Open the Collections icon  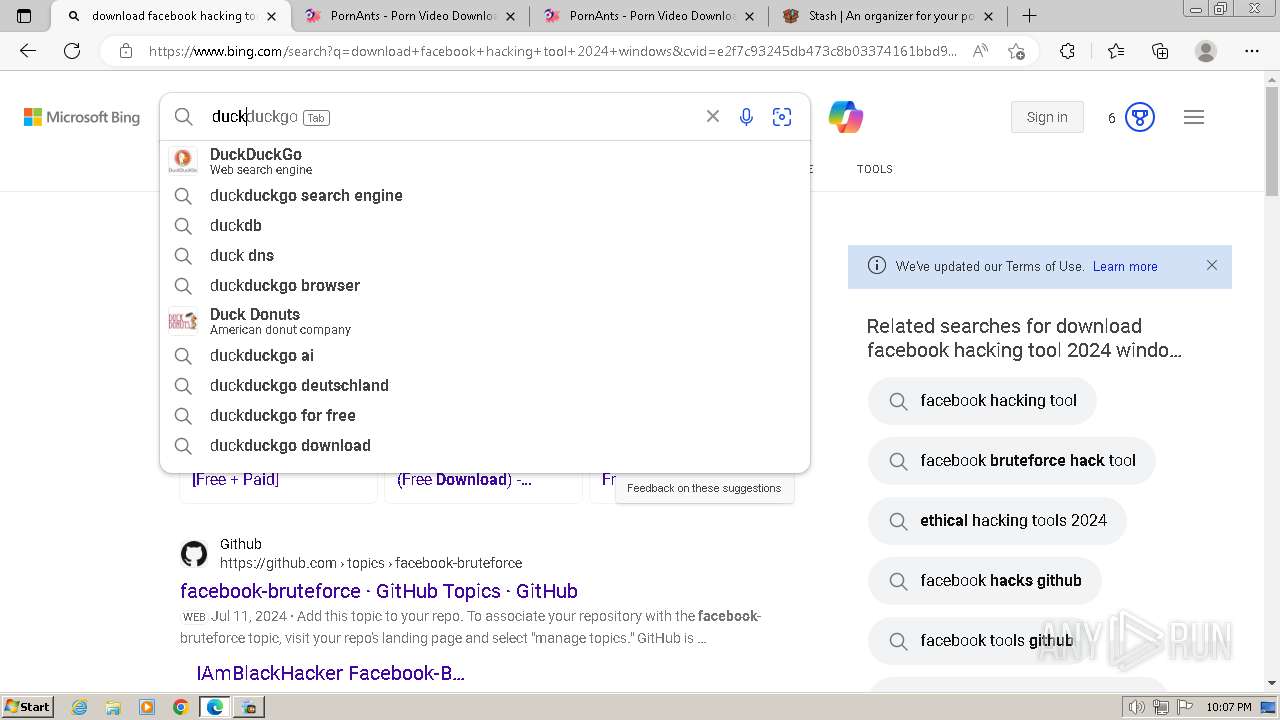(x=1160, y=51)
